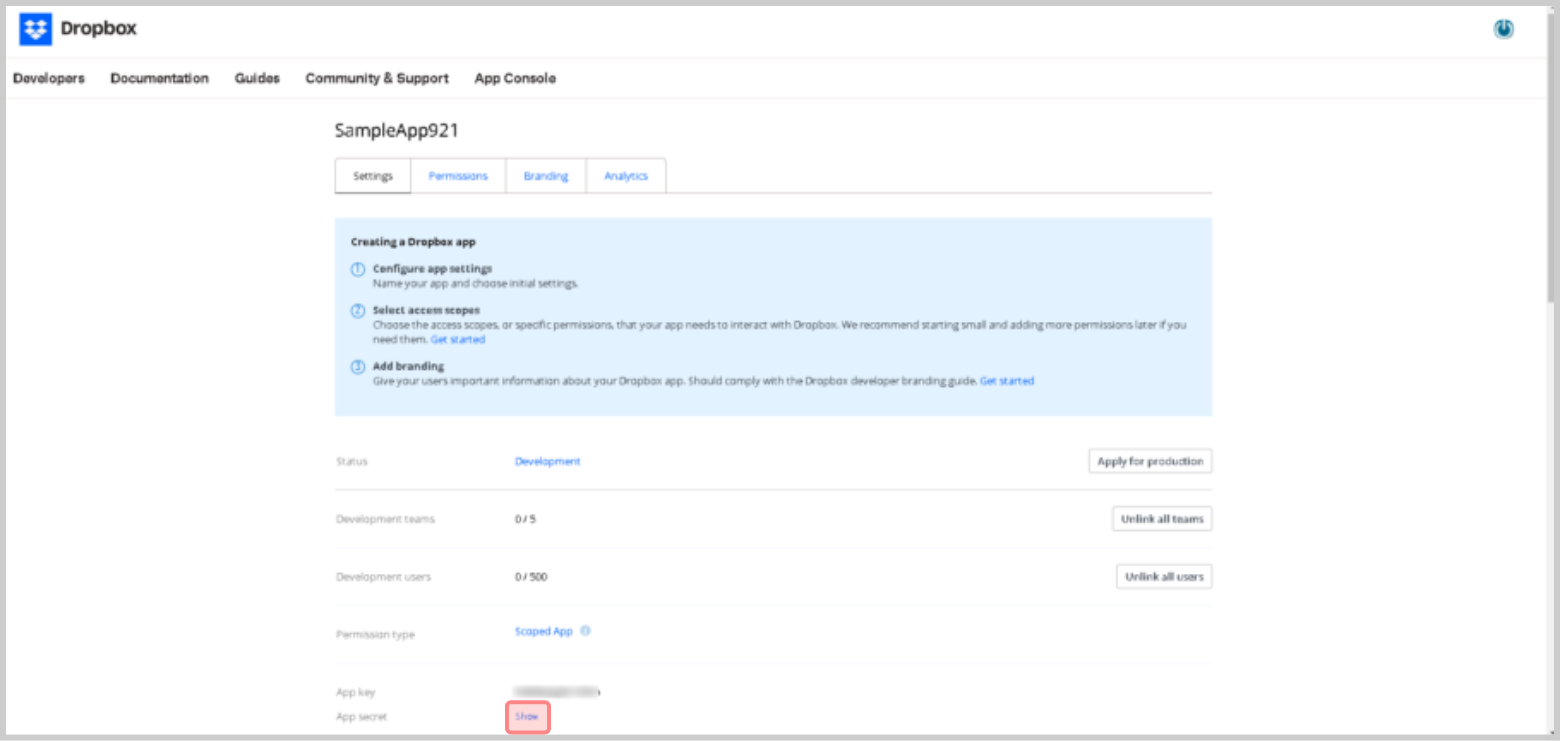Click Unlink all teams button
This screenshot has height=741, width=1560.
(1162, 519)
